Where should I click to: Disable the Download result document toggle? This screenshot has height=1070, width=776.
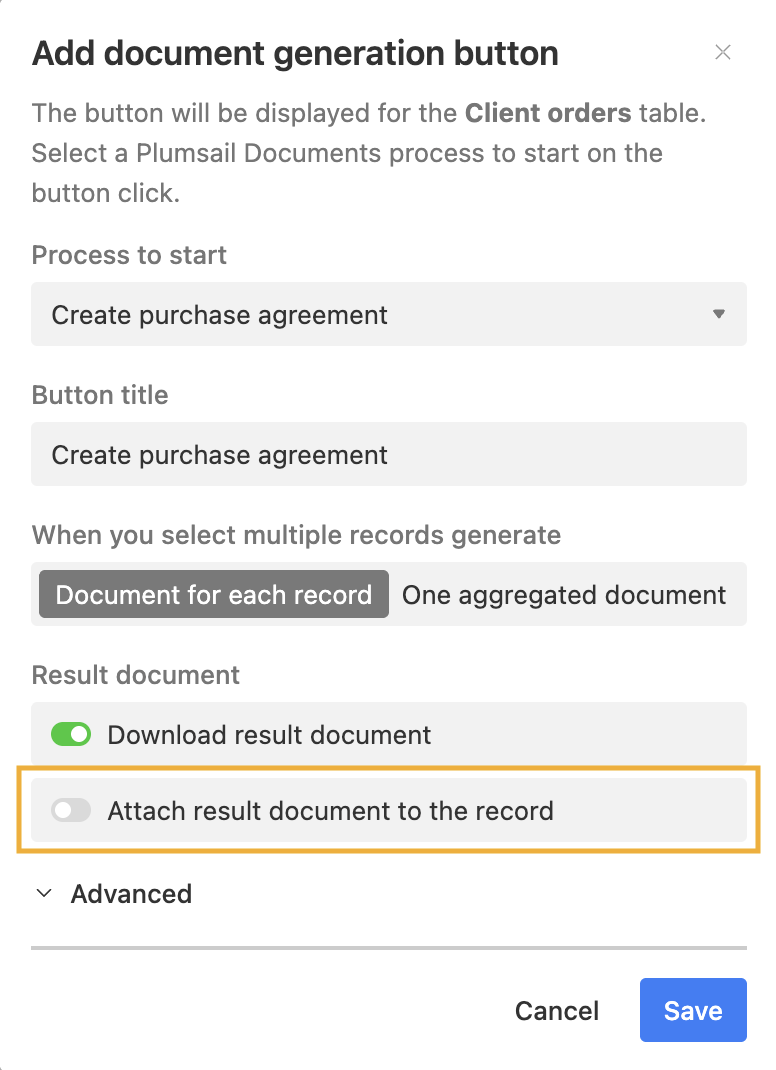(x=70, y=734)
